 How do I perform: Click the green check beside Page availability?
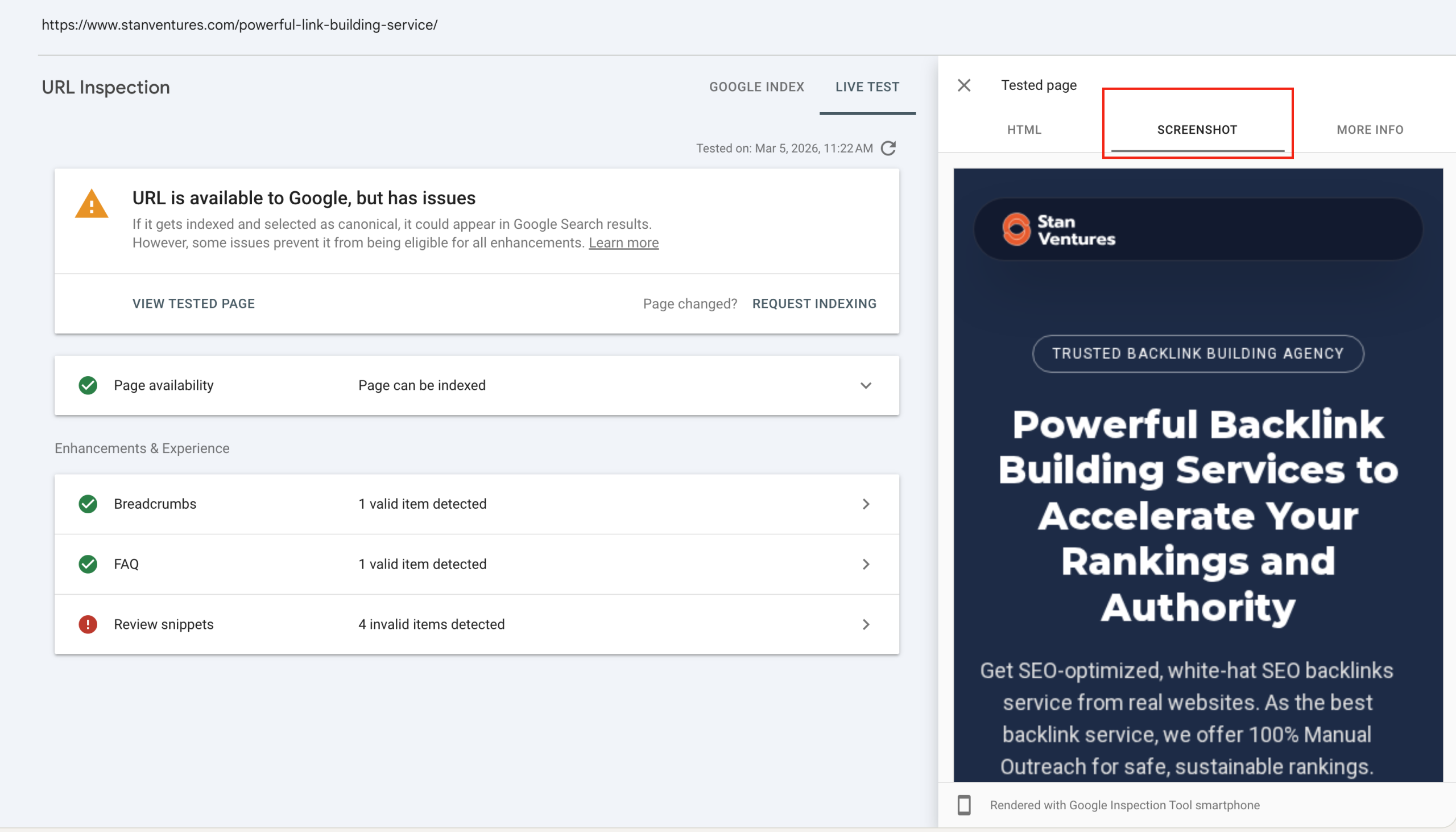click(x=88, y=385)
